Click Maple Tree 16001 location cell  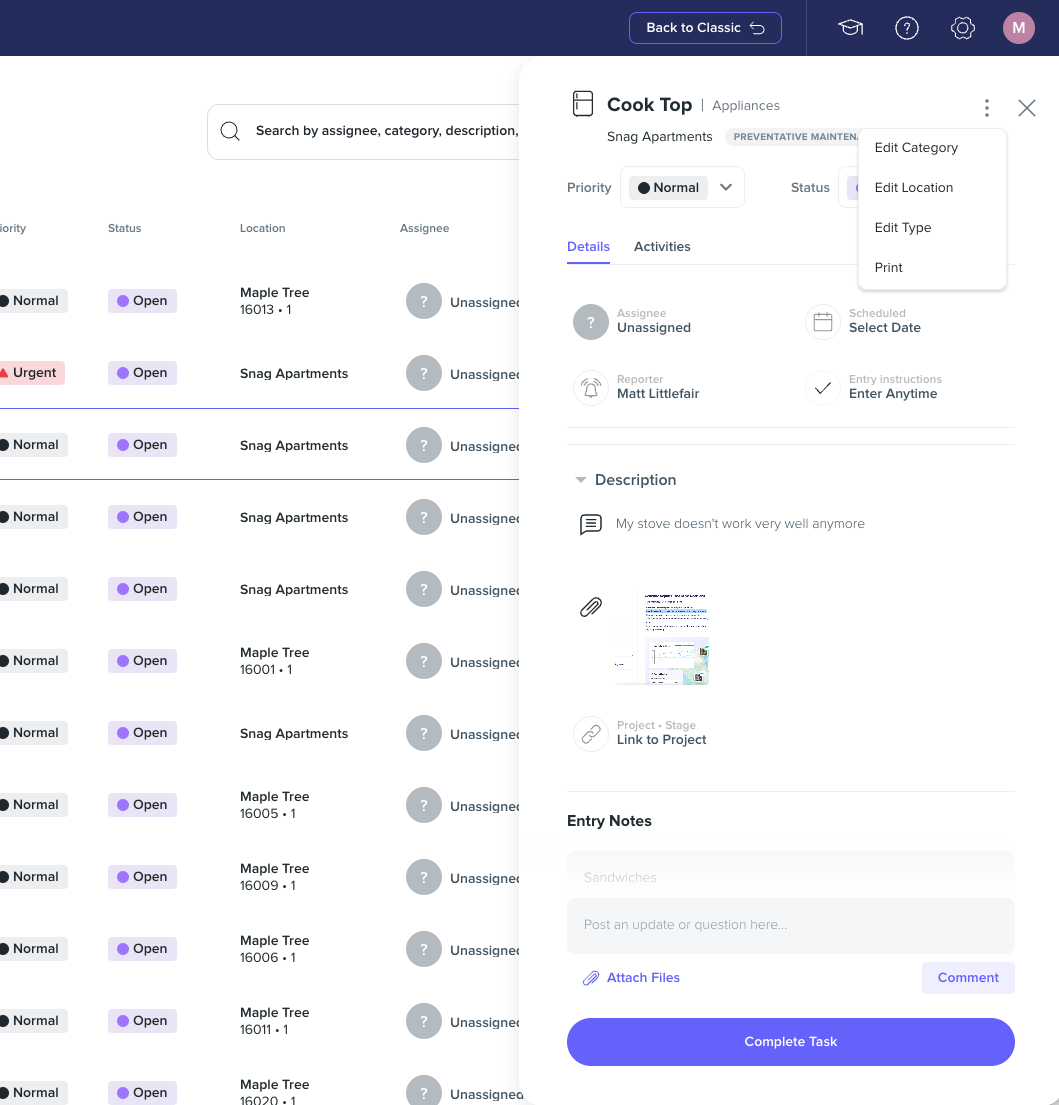[274, 661]
